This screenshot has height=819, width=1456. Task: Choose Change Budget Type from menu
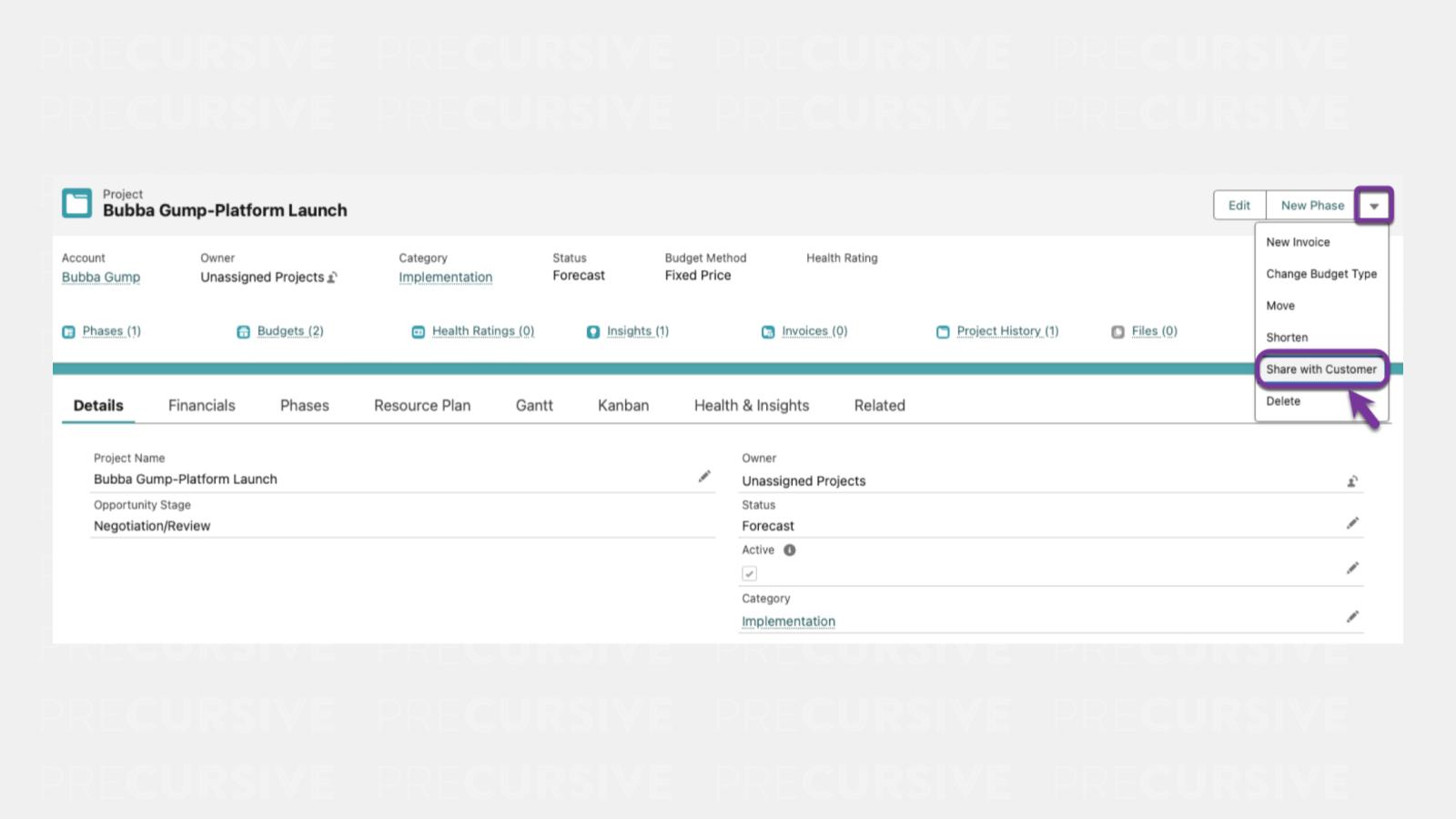1320,274
